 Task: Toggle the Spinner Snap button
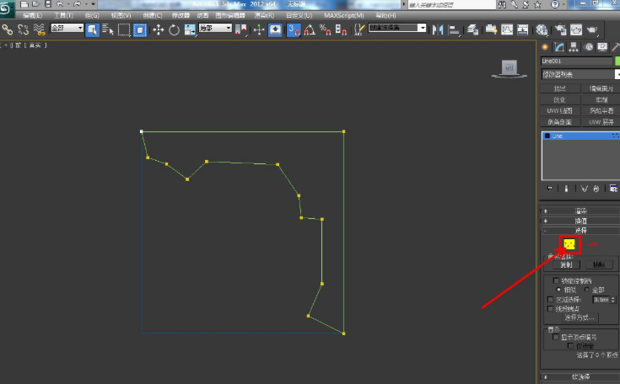[341, 30]
